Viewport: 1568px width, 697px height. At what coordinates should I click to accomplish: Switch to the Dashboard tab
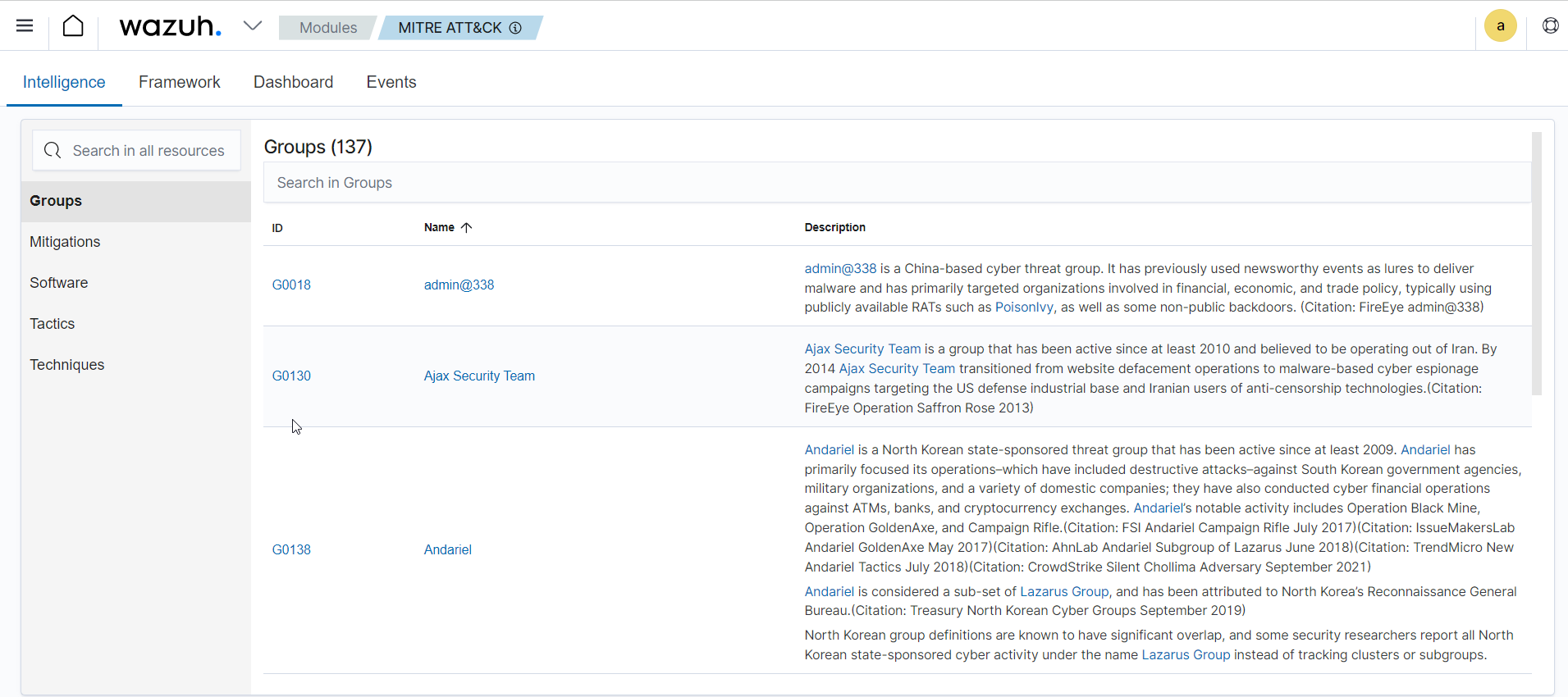tap(293, 82)
